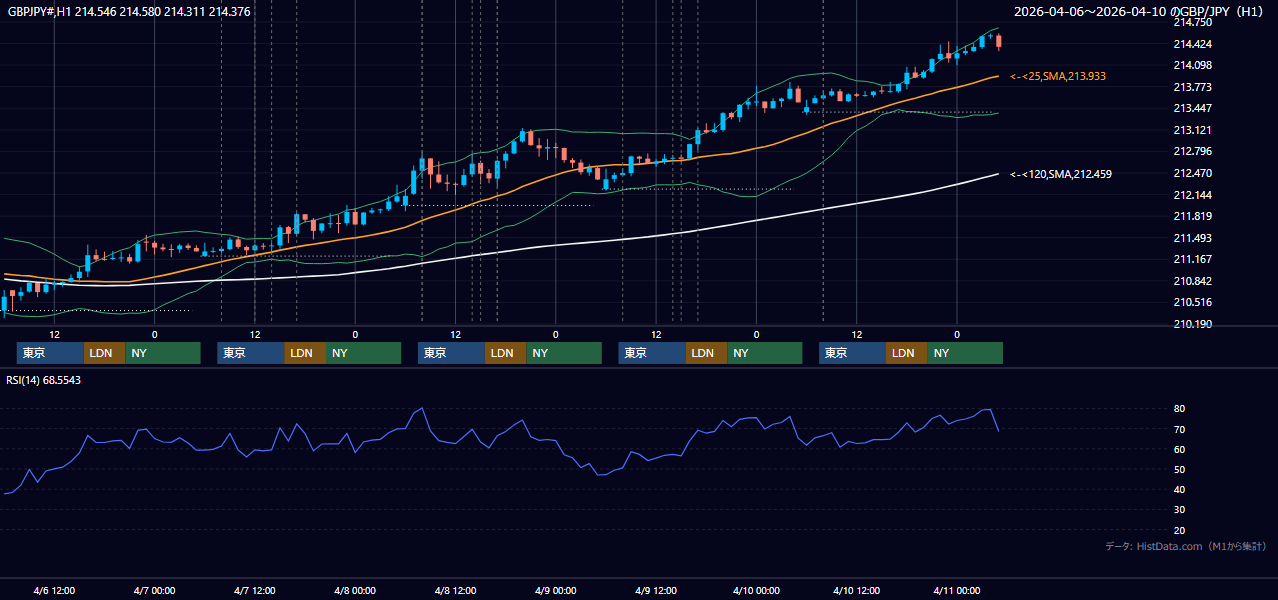Click the RSI 70 level label
The height and width of the screenshot is (600, 1278).
click(x=1179, y=429)
